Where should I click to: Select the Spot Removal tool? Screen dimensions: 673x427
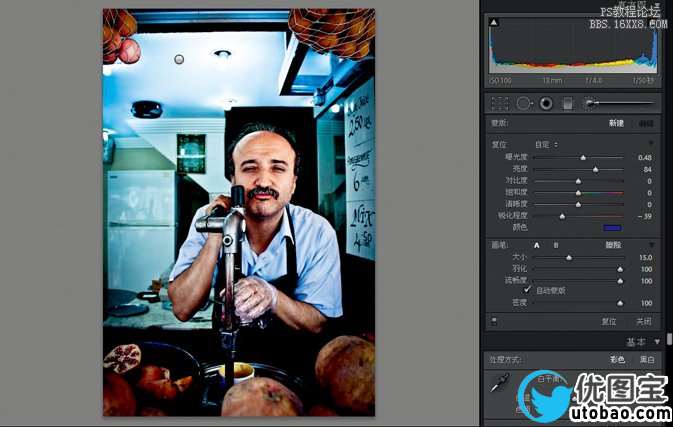pos(524,103)
